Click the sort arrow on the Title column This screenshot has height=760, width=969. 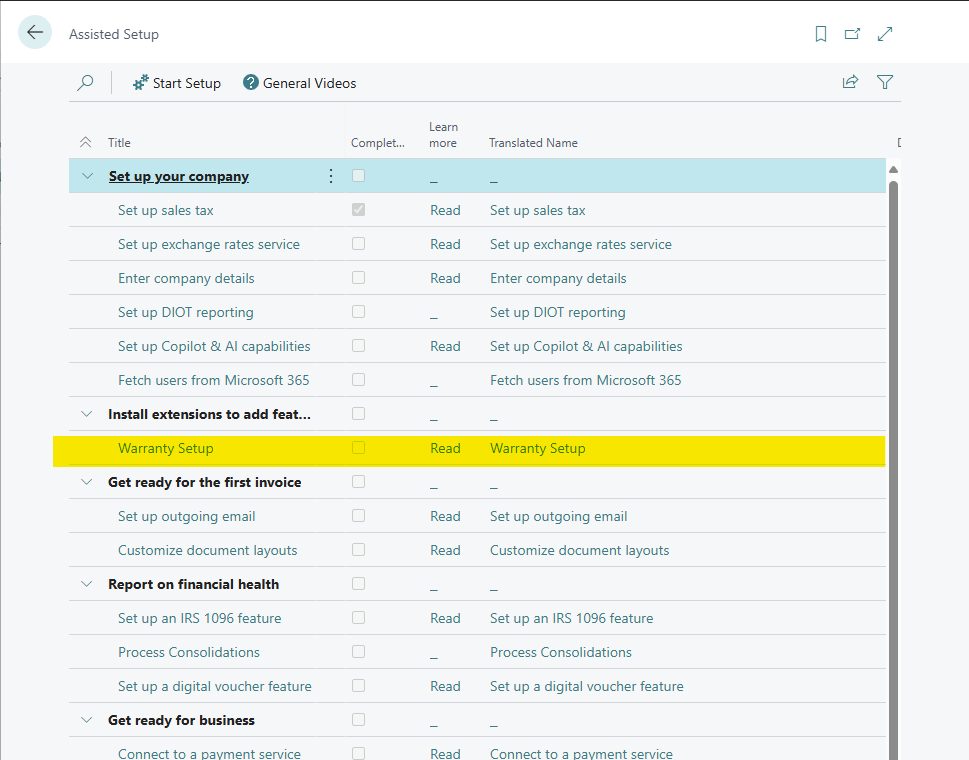pyautogui.click(x=87, y=142)
